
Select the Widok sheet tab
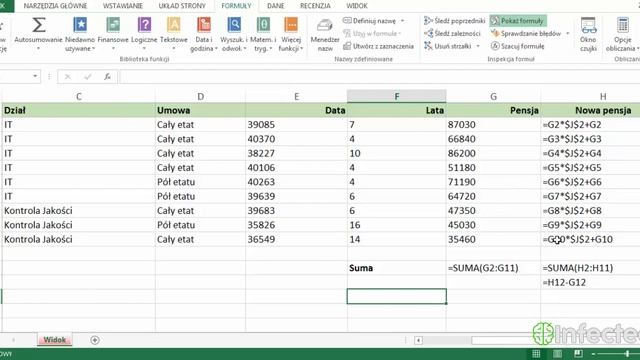(x=55, y=340)
